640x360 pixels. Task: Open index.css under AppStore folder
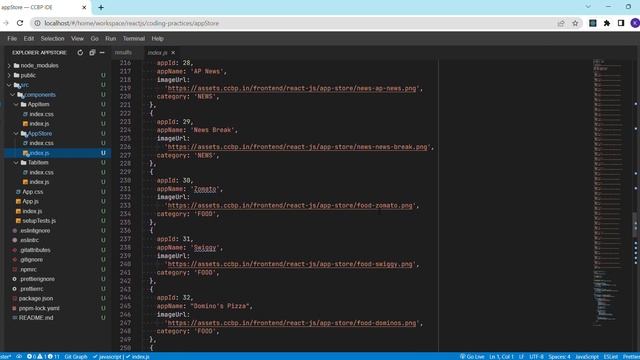click(x=41, y=143)
